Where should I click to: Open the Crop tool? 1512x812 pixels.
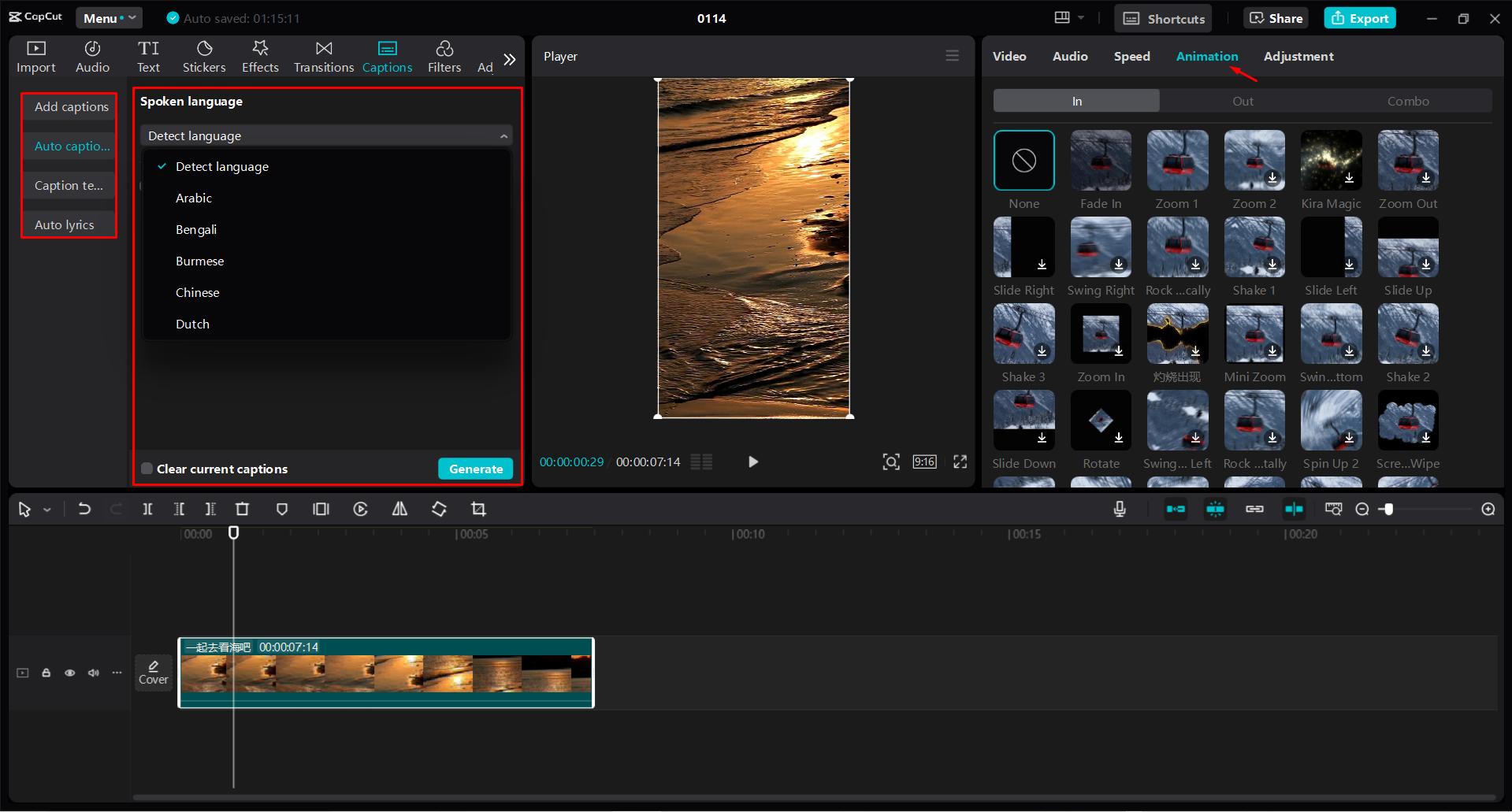[478, 509]
